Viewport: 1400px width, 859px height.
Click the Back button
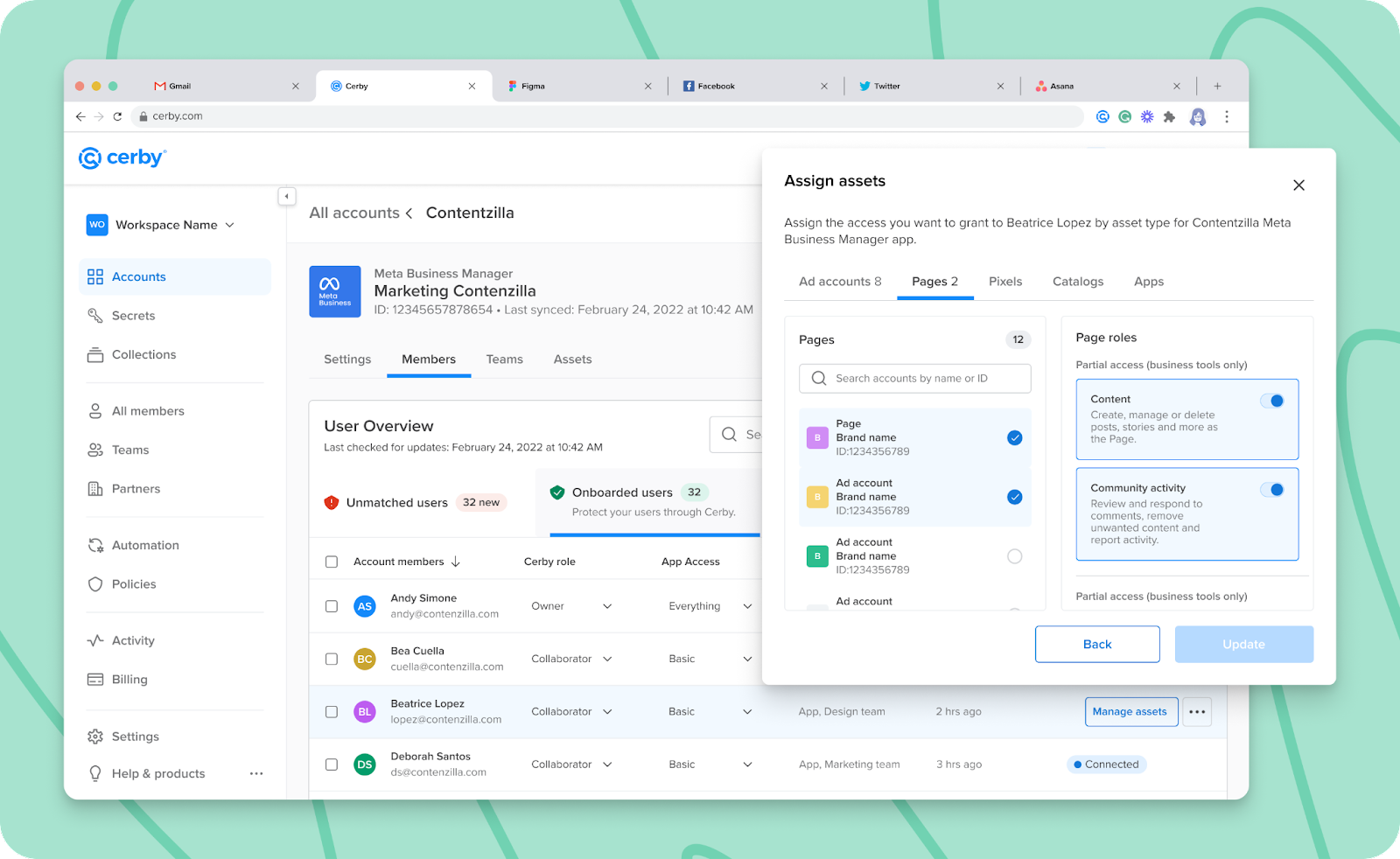1097,645
